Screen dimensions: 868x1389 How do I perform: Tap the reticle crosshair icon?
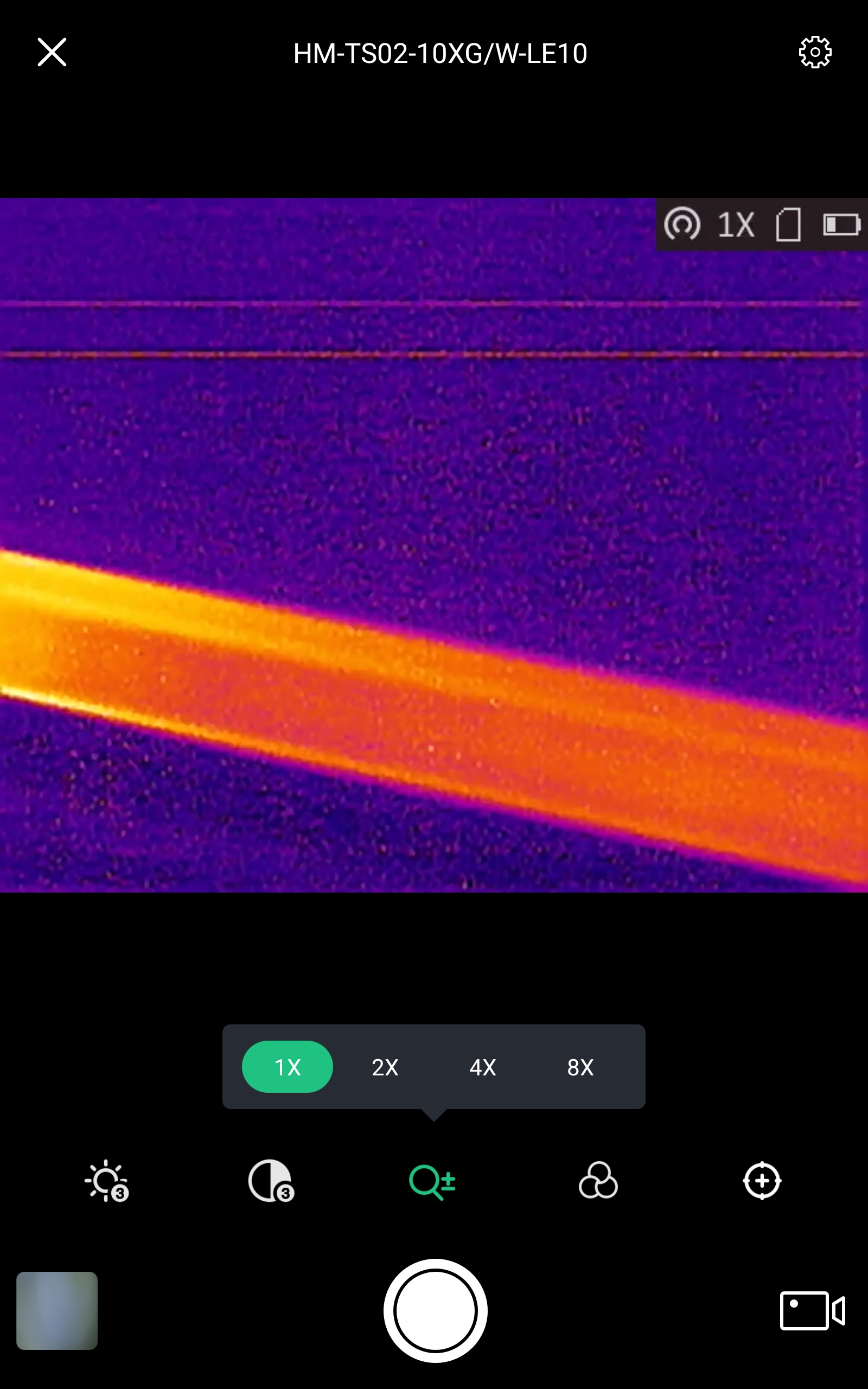coord(762,1181)
